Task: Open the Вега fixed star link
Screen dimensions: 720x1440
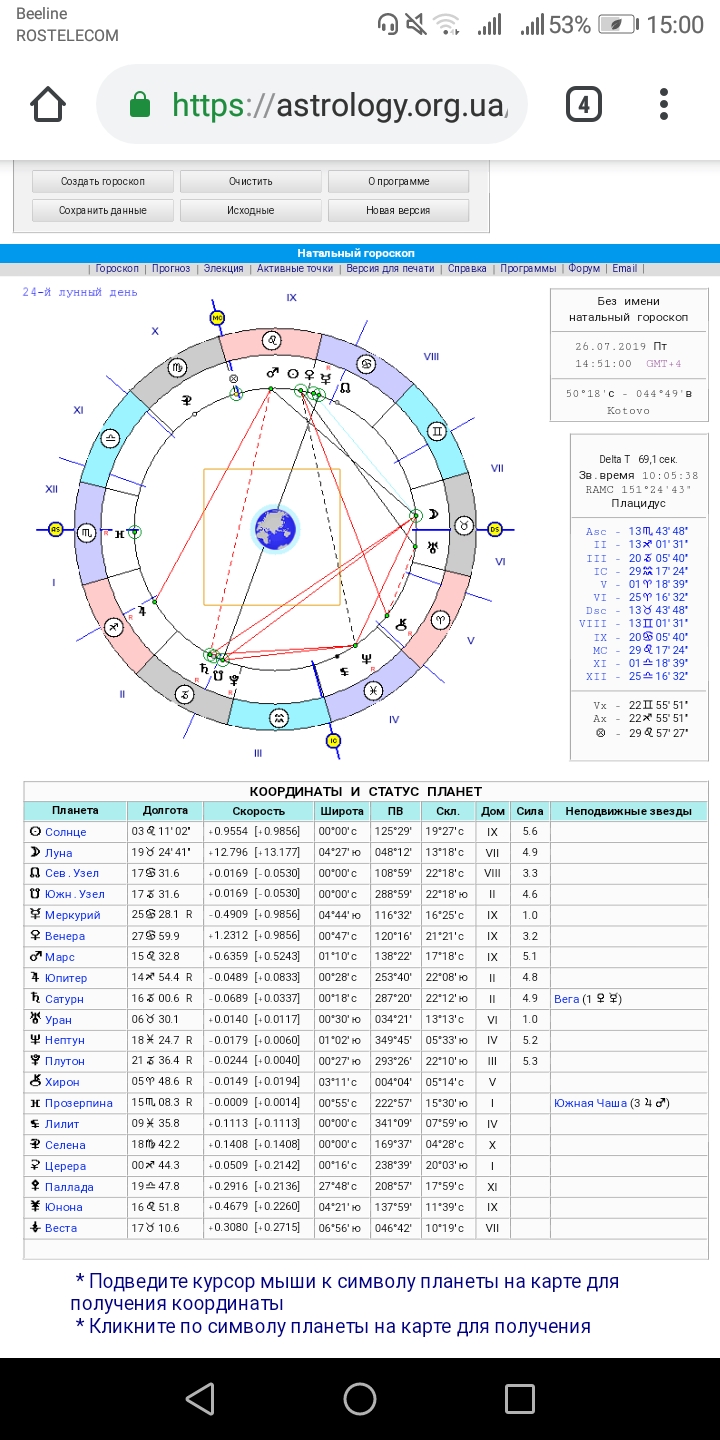Action: [567, 999]
